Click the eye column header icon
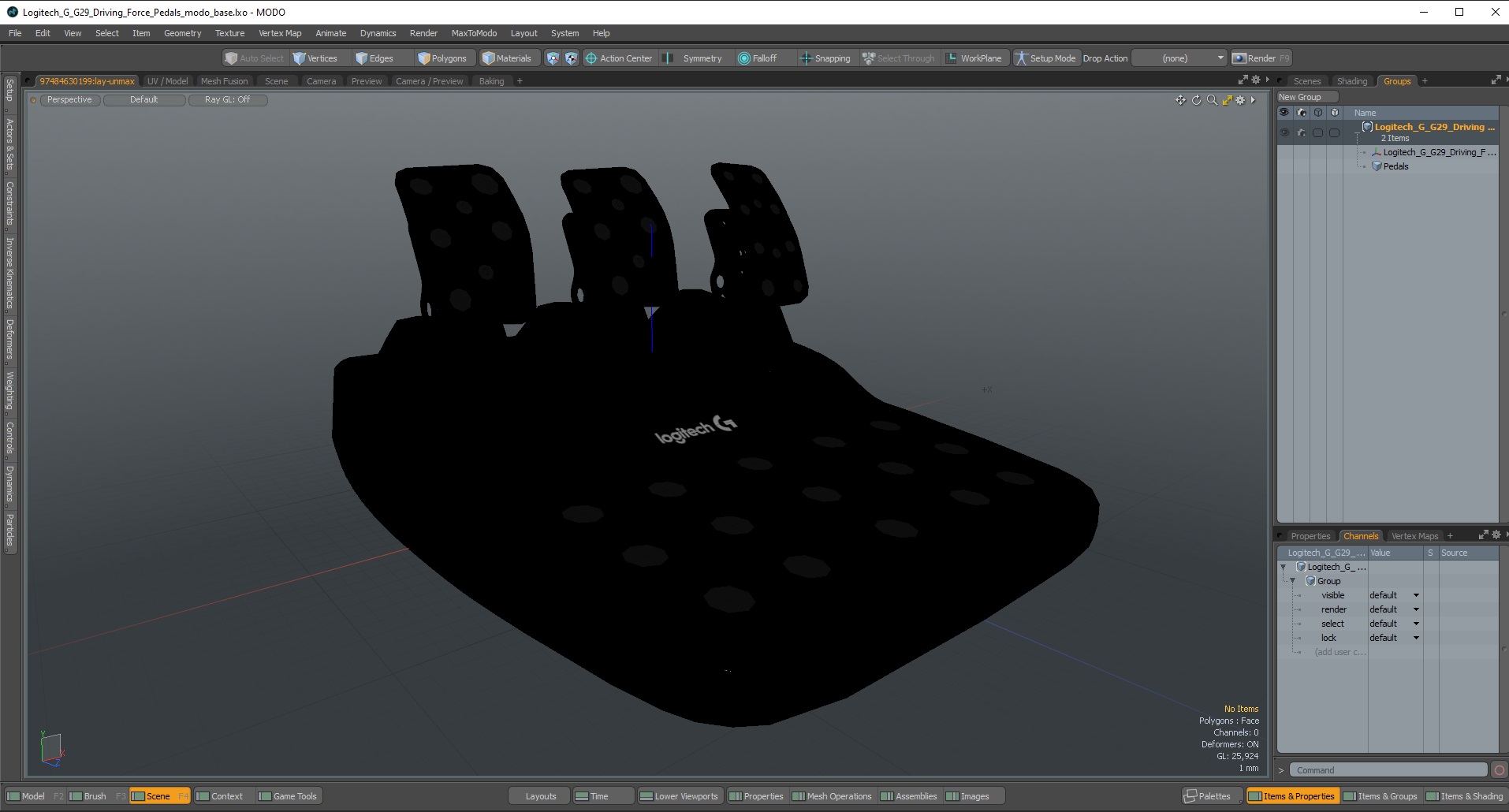Screen dimensions: 1509x812 tap(1284, 113)
